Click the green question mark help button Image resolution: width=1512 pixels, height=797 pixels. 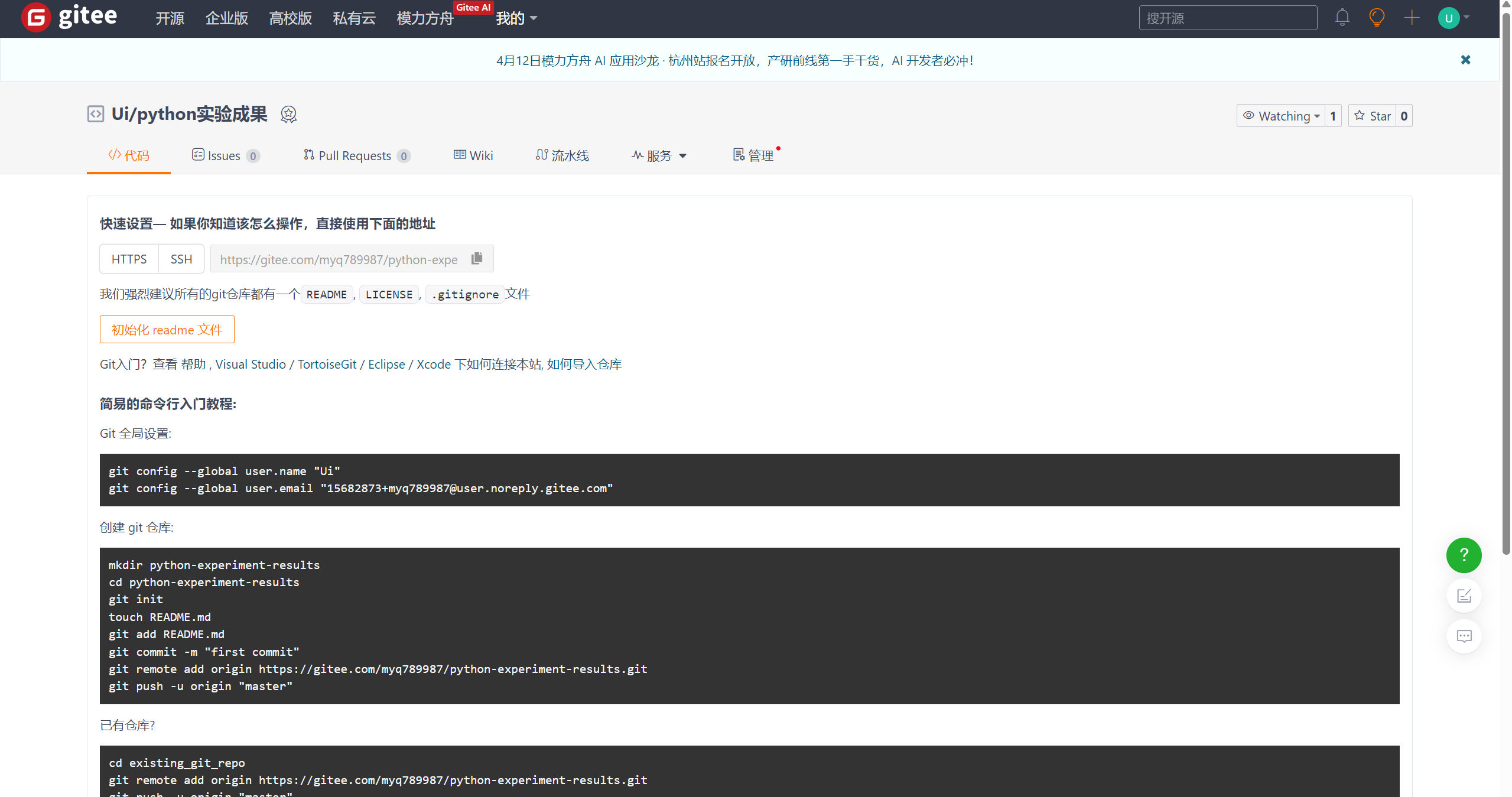[1464, 555]
